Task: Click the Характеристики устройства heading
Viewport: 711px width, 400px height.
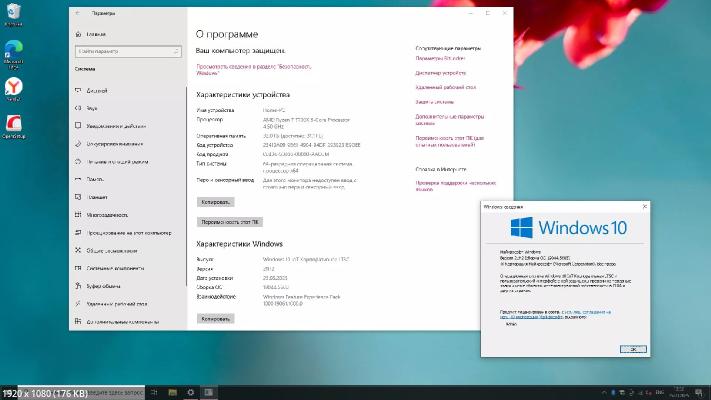Action: click(x=243, y=95)
